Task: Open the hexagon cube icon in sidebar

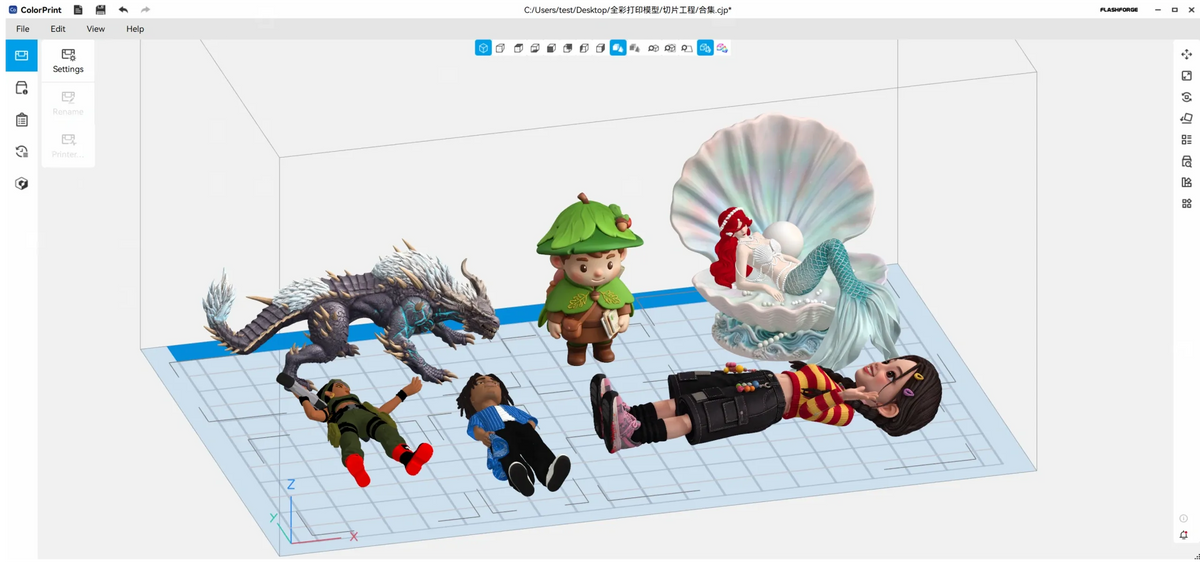Action: 21,184
